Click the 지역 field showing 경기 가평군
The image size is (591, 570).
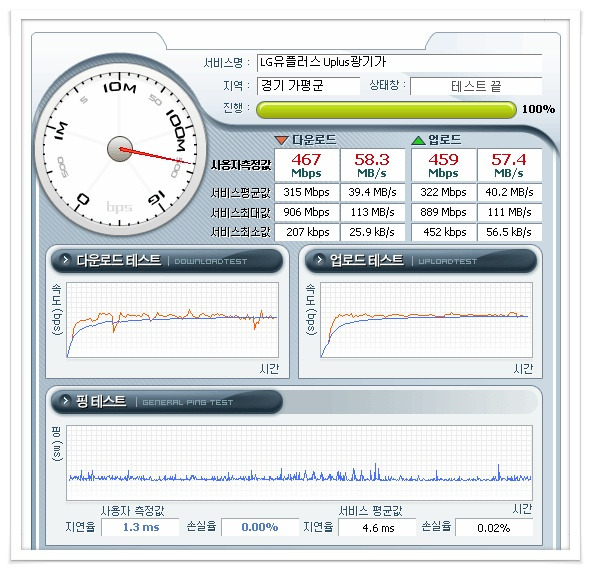(308, 86)
